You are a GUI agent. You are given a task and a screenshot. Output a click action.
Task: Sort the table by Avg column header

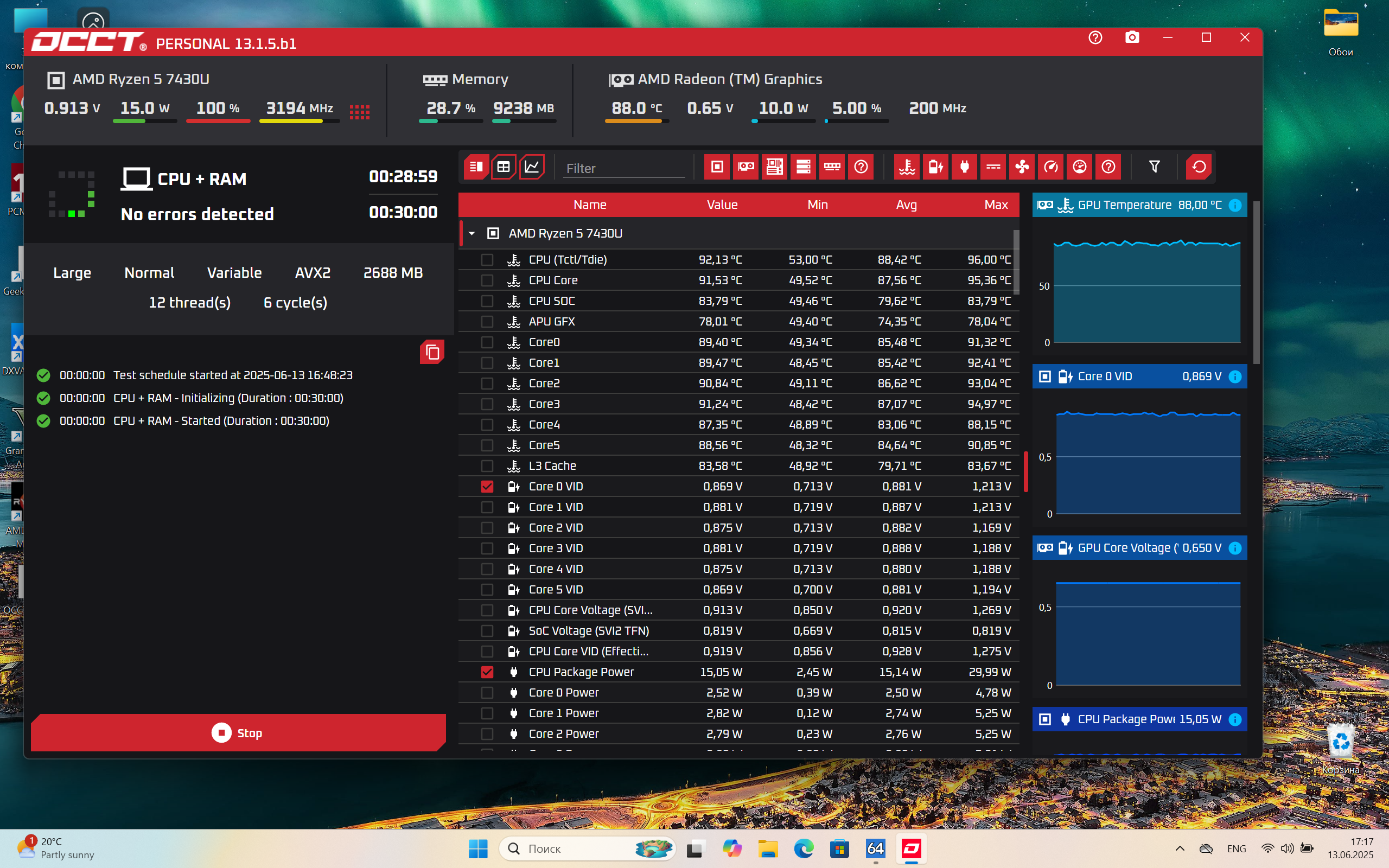click(906, 205)
